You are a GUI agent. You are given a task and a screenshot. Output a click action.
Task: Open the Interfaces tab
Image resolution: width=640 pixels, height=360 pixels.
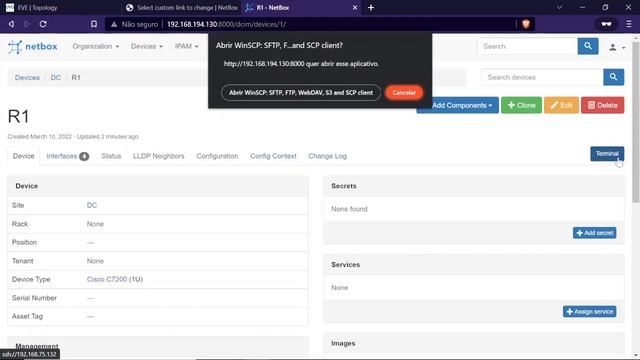pyautogui.click(x=67, y=156)
